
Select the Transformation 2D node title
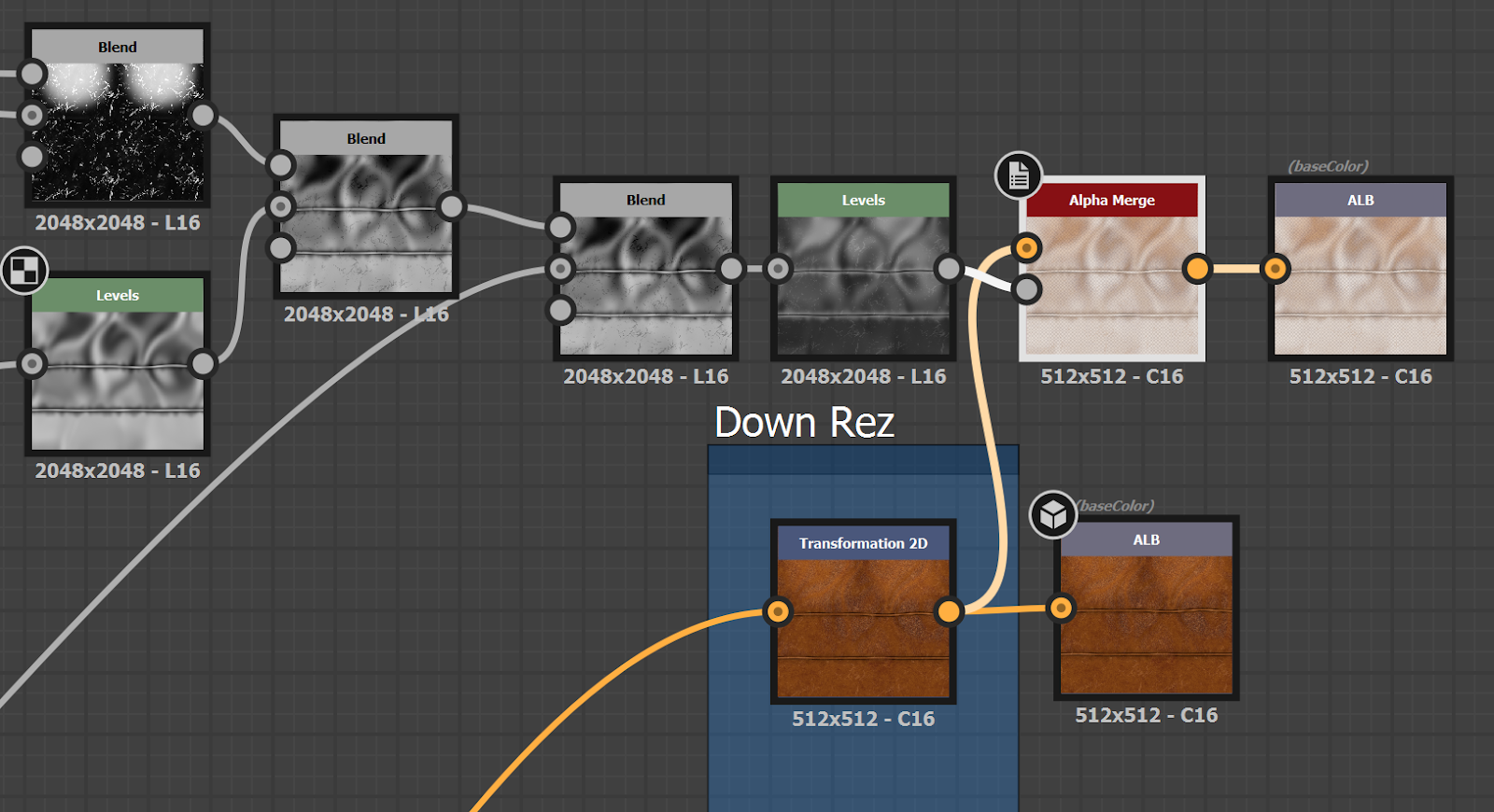click(x=863, y=543)
